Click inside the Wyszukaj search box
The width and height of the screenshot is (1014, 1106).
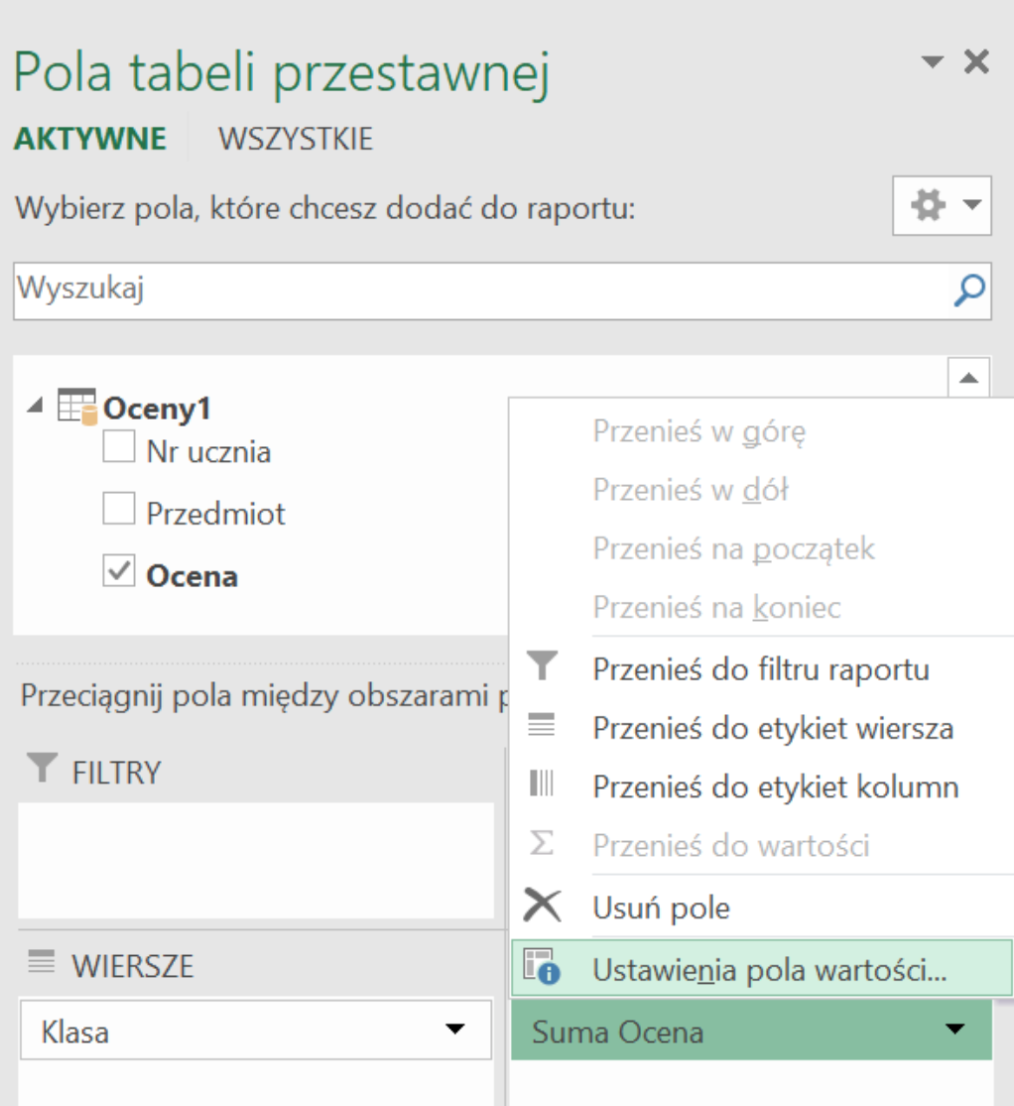click(x=400, y=291)
